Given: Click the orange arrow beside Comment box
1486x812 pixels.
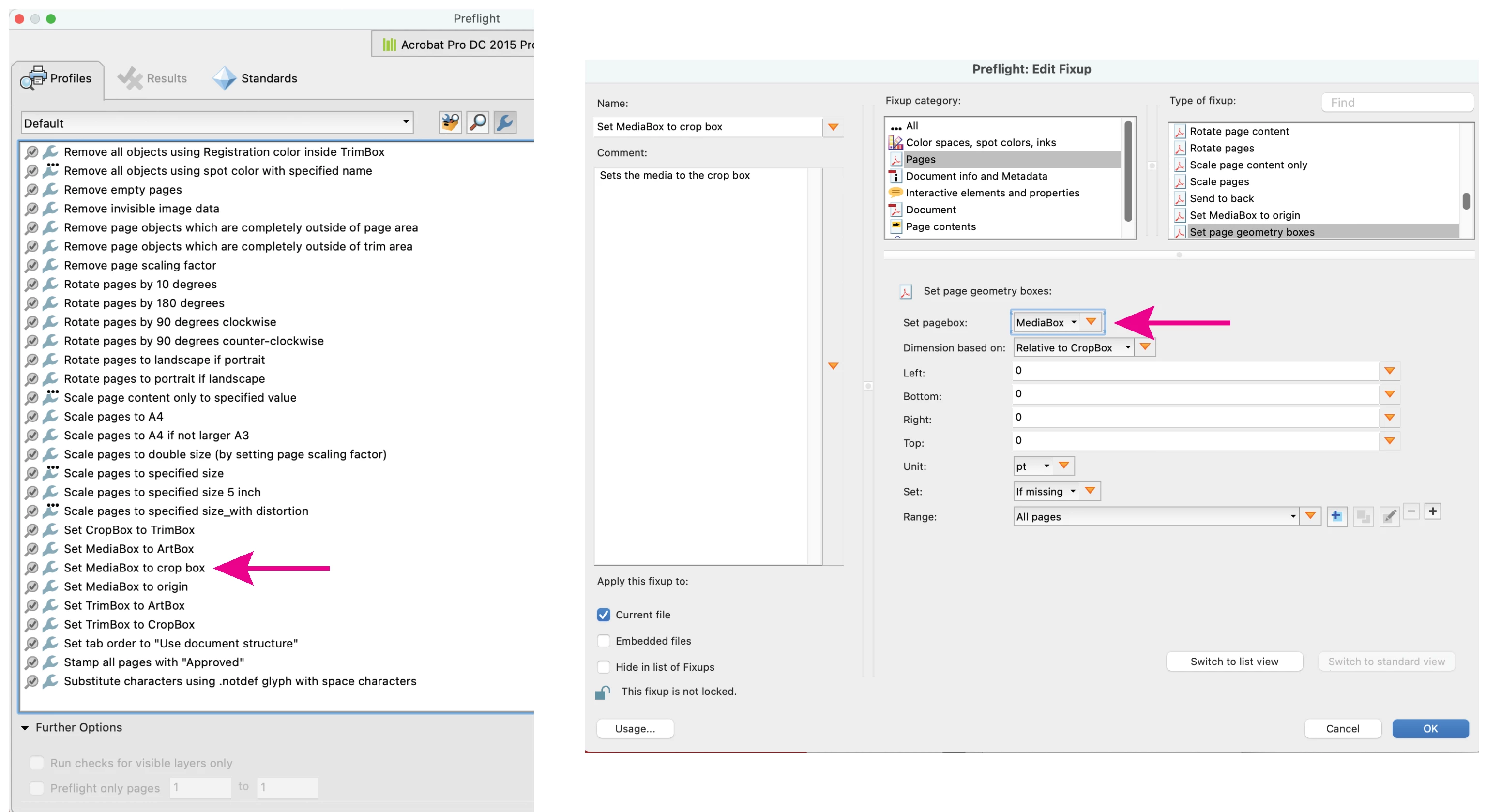Looking at the screenshot, I should point(833,366).
